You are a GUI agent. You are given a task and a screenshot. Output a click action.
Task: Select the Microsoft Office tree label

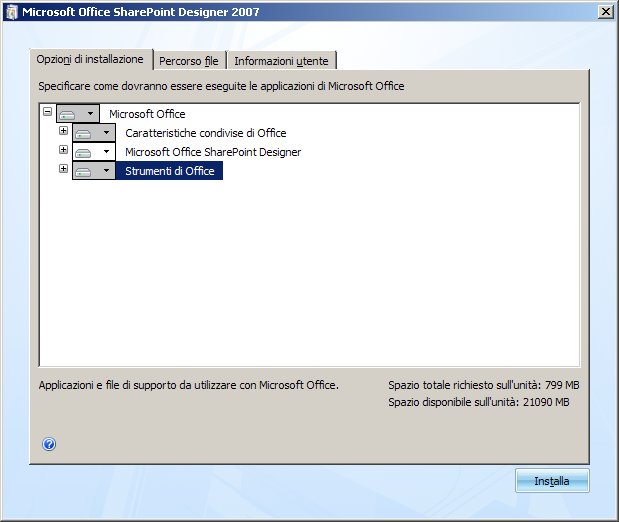tap(147, 114)
